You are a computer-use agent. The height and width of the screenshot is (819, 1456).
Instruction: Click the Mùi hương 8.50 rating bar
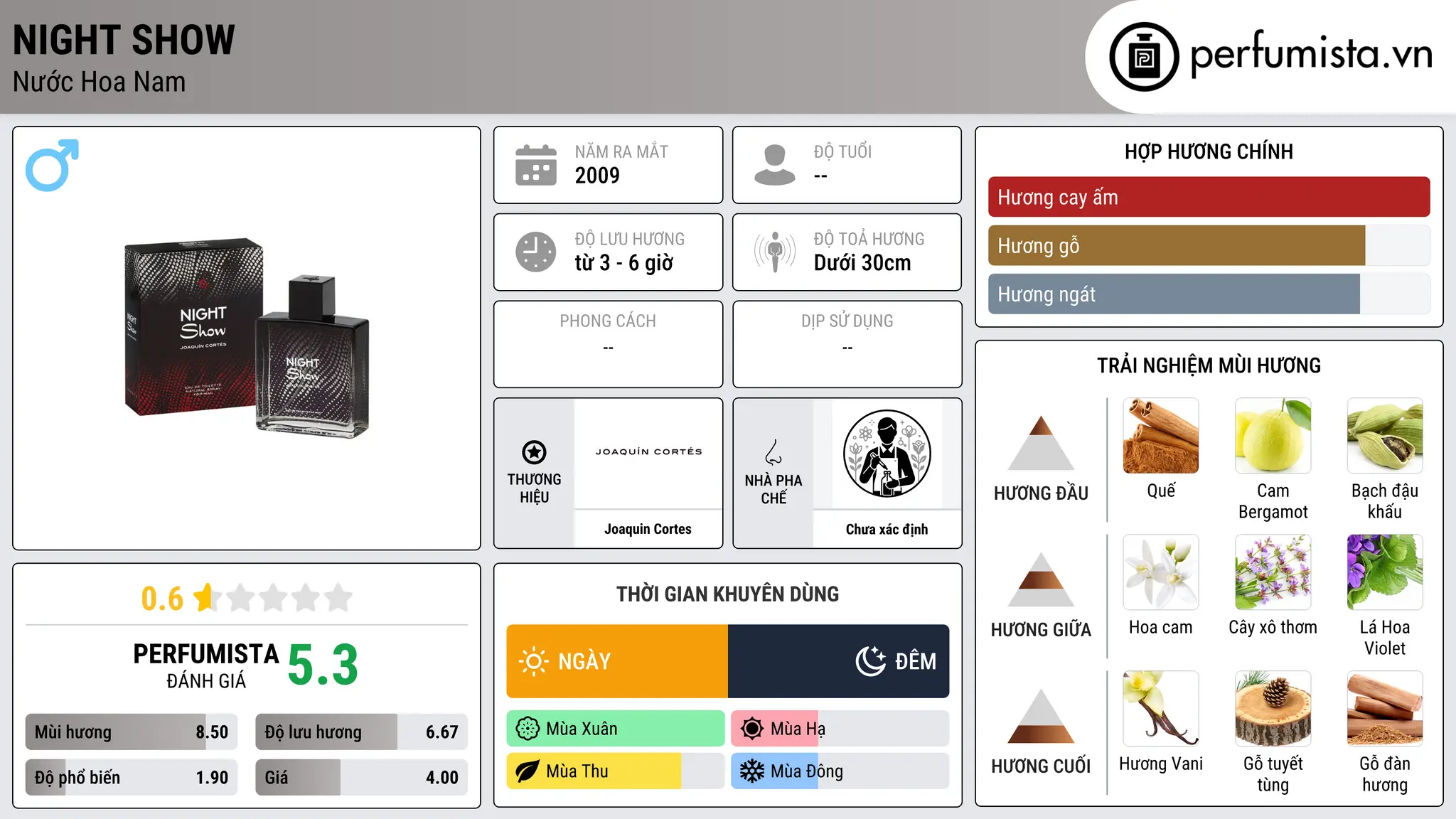(x=132, y=732)
